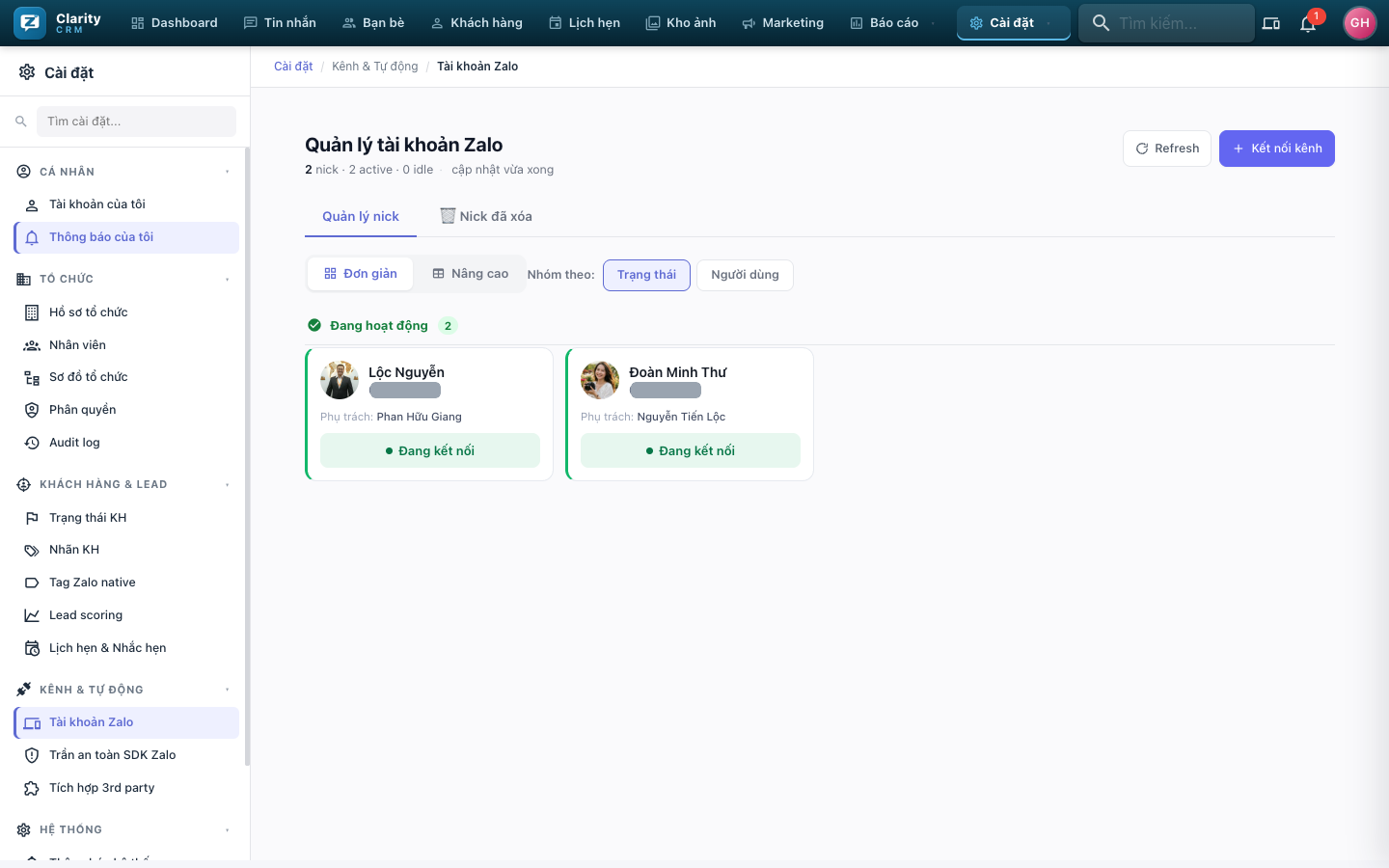Screen dimensions: 1389x868
Task: Open Khách hàng in the top menu
Action: pos(477,23)
